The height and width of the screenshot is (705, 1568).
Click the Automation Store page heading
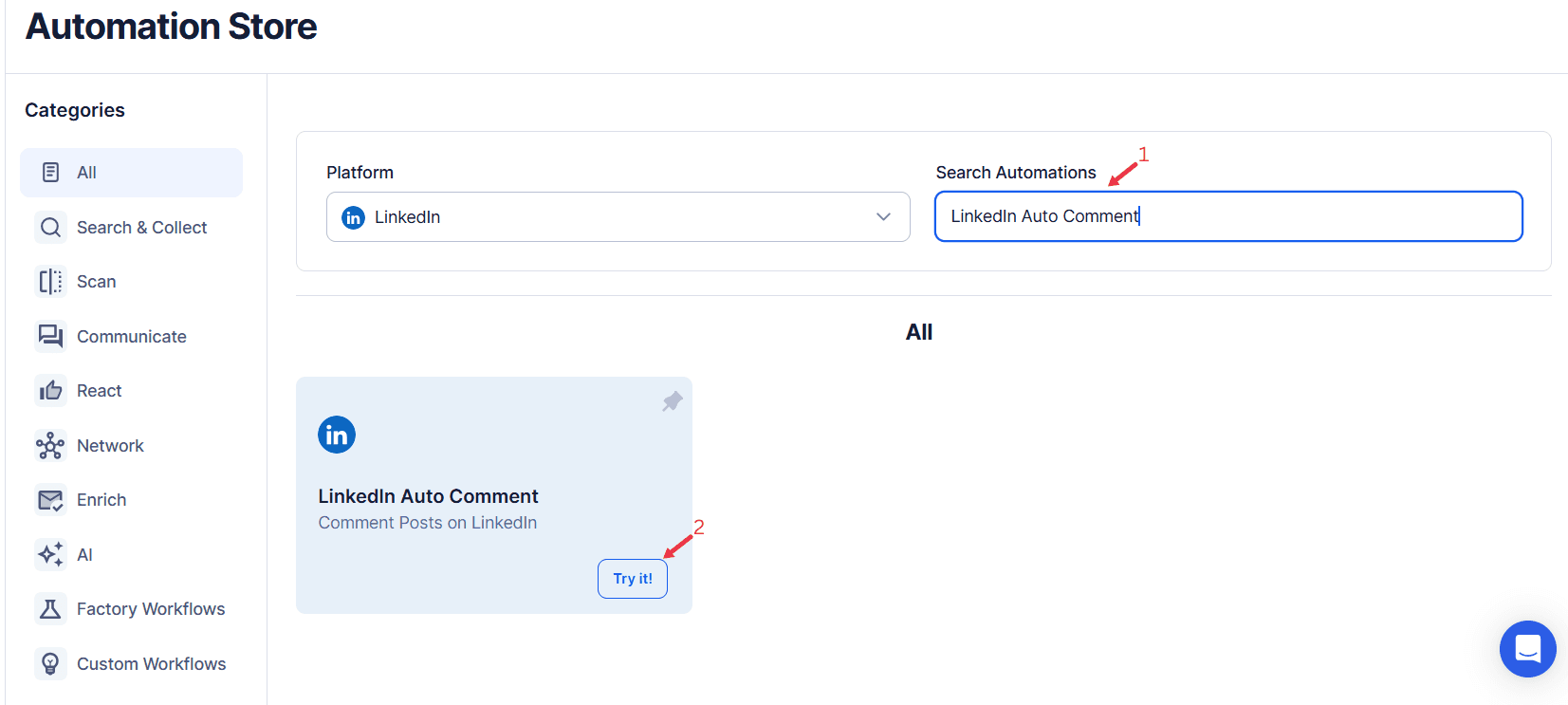171,26
